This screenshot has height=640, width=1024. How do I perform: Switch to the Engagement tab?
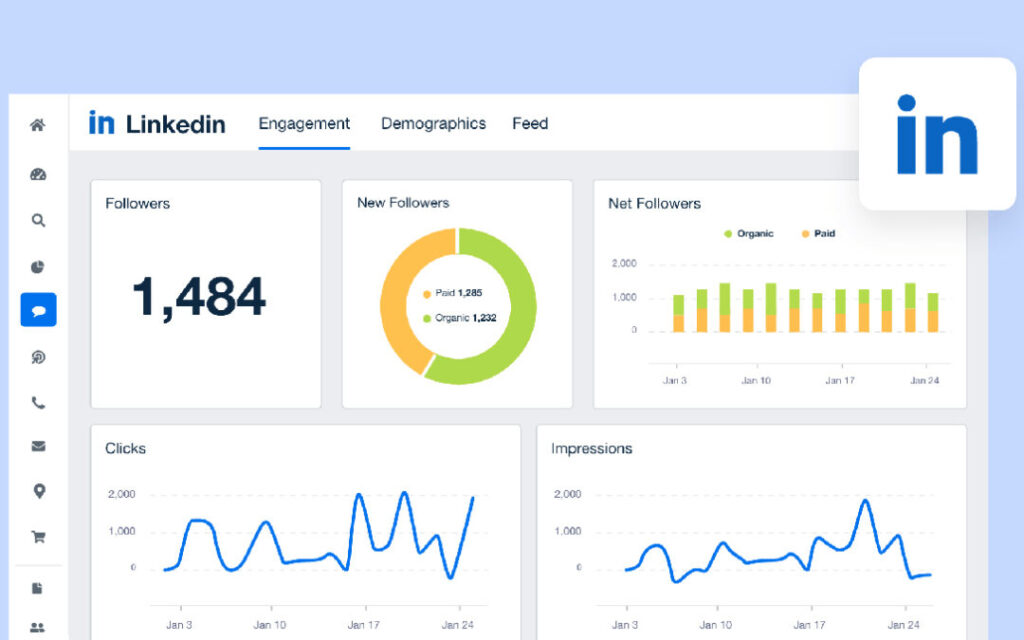click(x=304, y=124)
